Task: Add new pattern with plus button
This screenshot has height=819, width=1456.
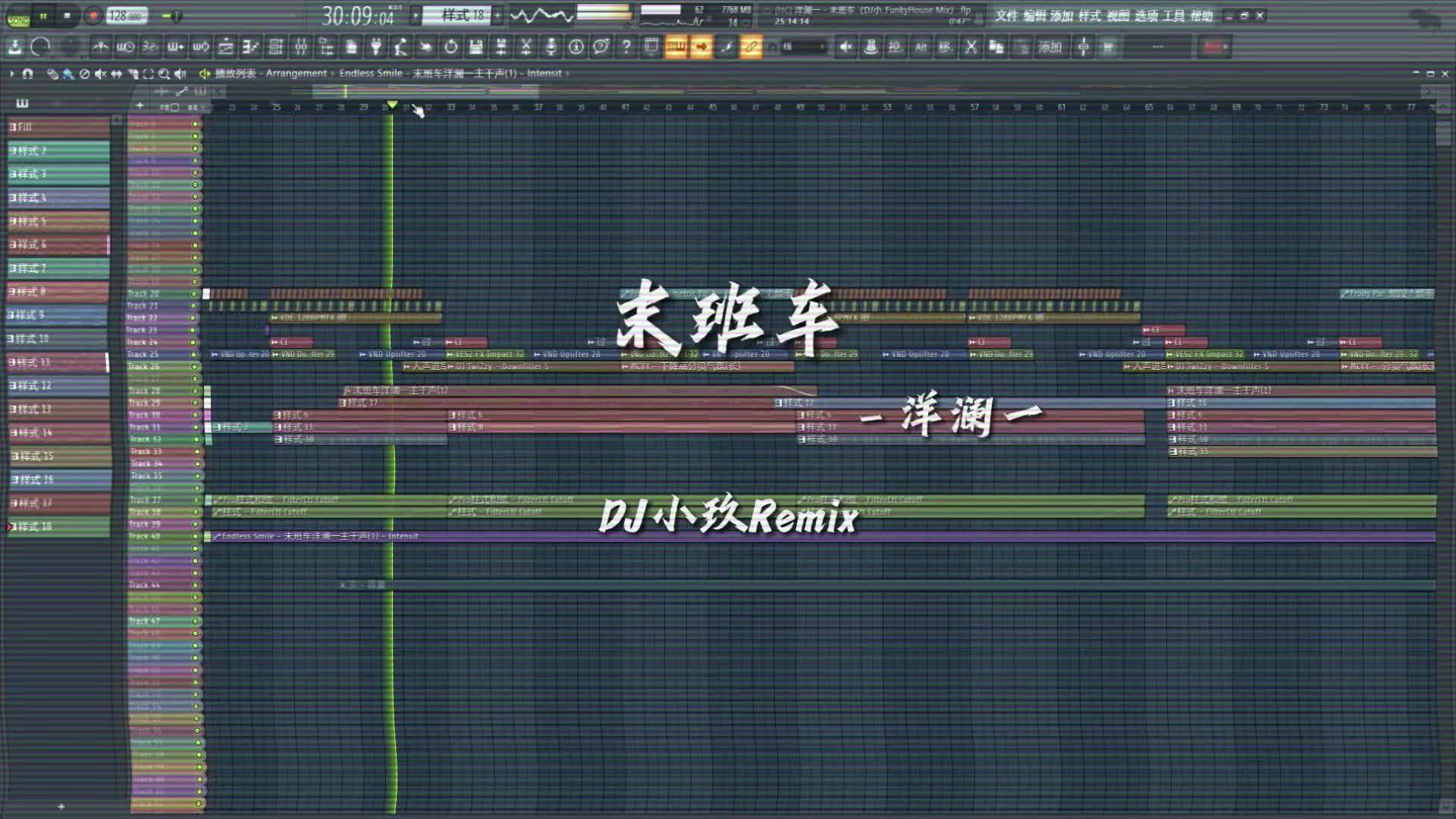Action: (x=498, y=15)
